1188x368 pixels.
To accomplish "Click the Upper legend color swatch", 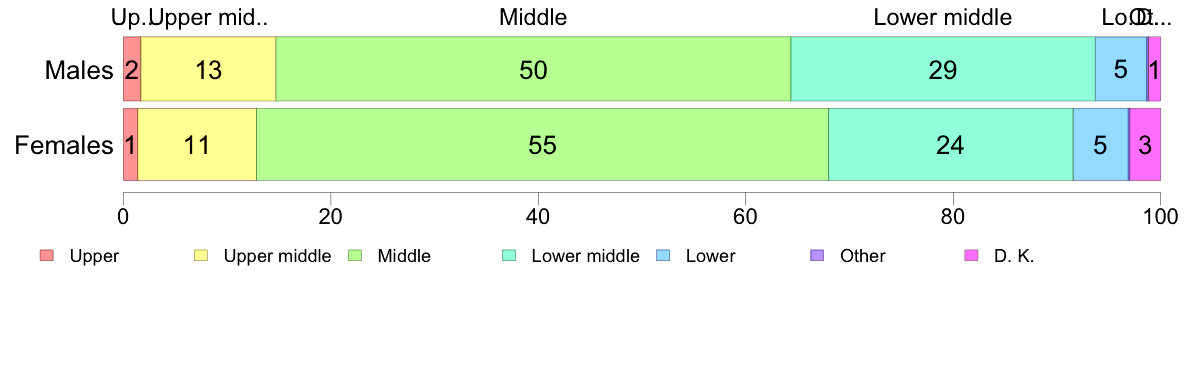I will pos(46,256).
